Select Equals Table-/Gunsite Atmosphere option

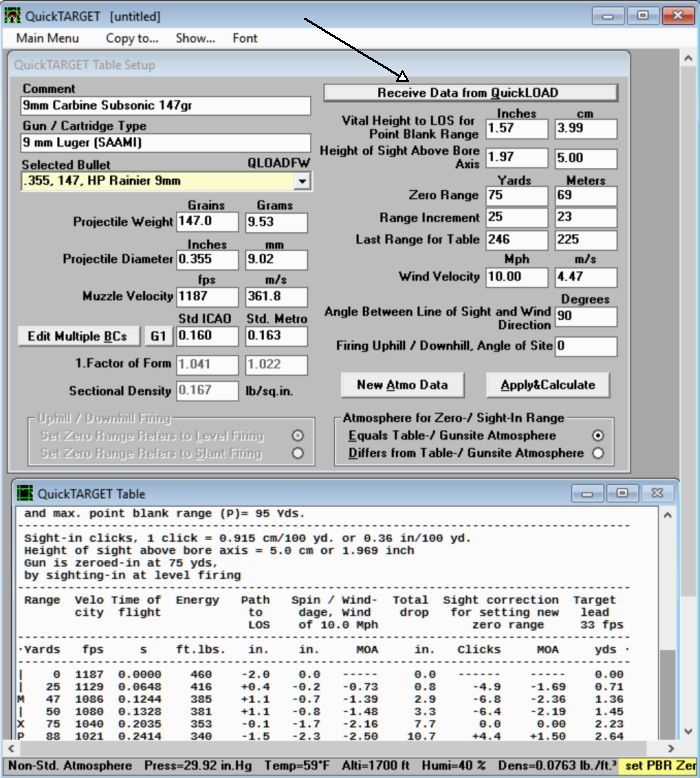pos(598,436)
